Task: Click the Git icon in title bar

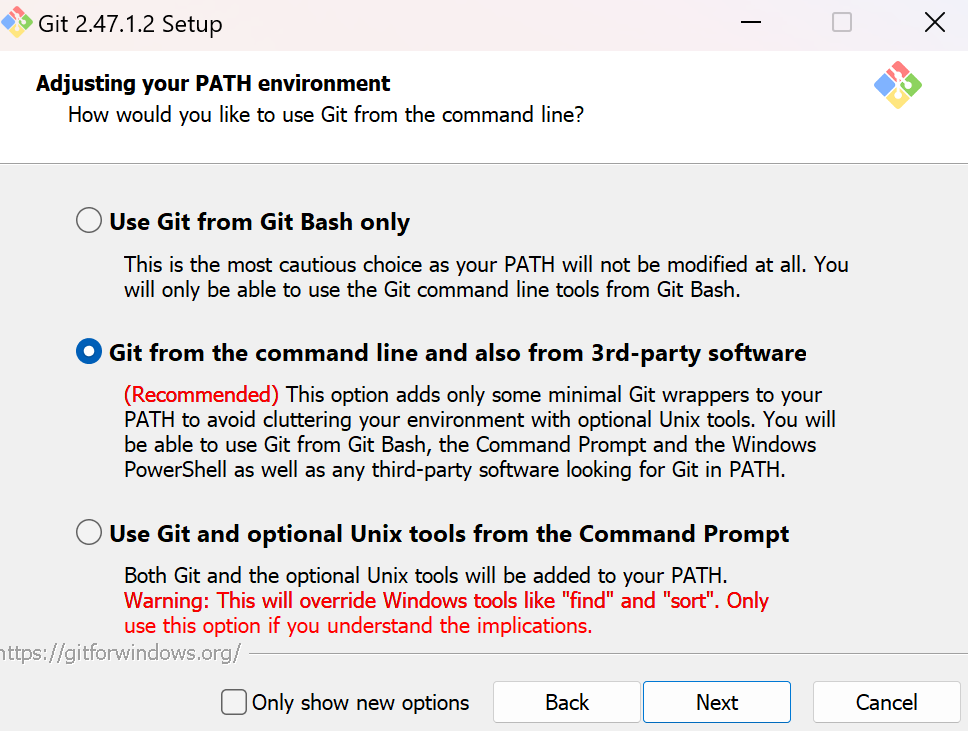Action: pos(16,22)
